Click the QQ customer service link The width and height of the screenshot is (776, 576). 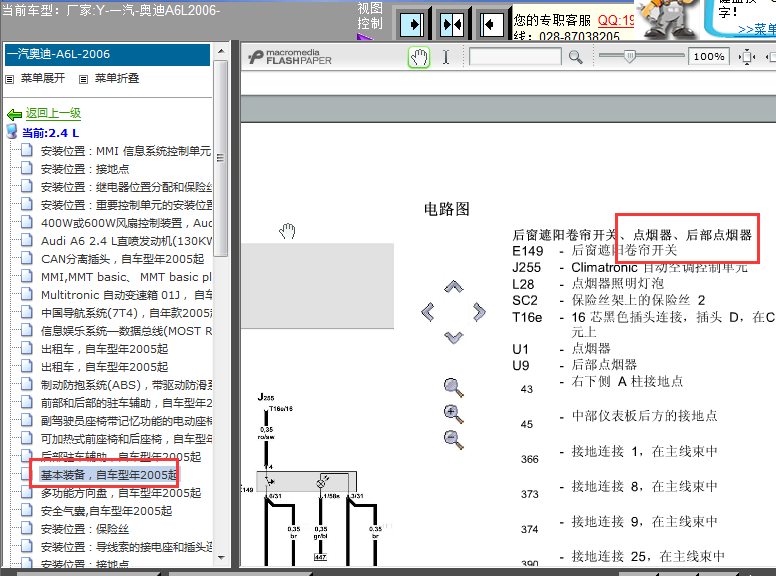616,20
